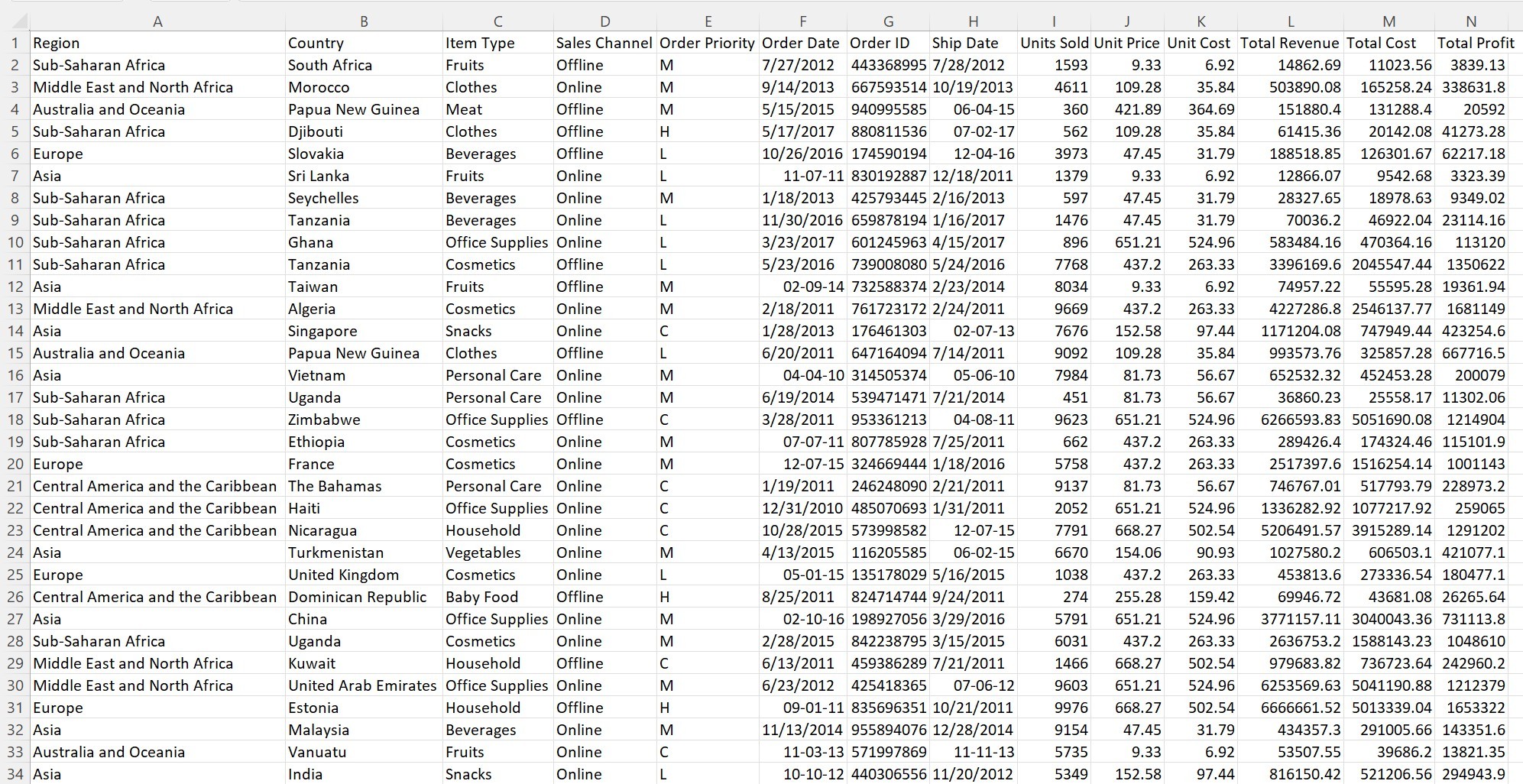Select the 'Nicaragua' cell

(364, 530)
